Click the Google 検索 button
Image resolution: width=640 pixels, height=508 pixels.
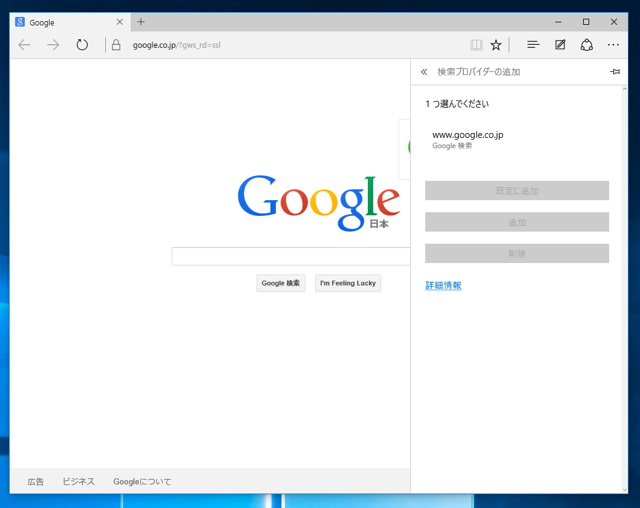(281, 283)
